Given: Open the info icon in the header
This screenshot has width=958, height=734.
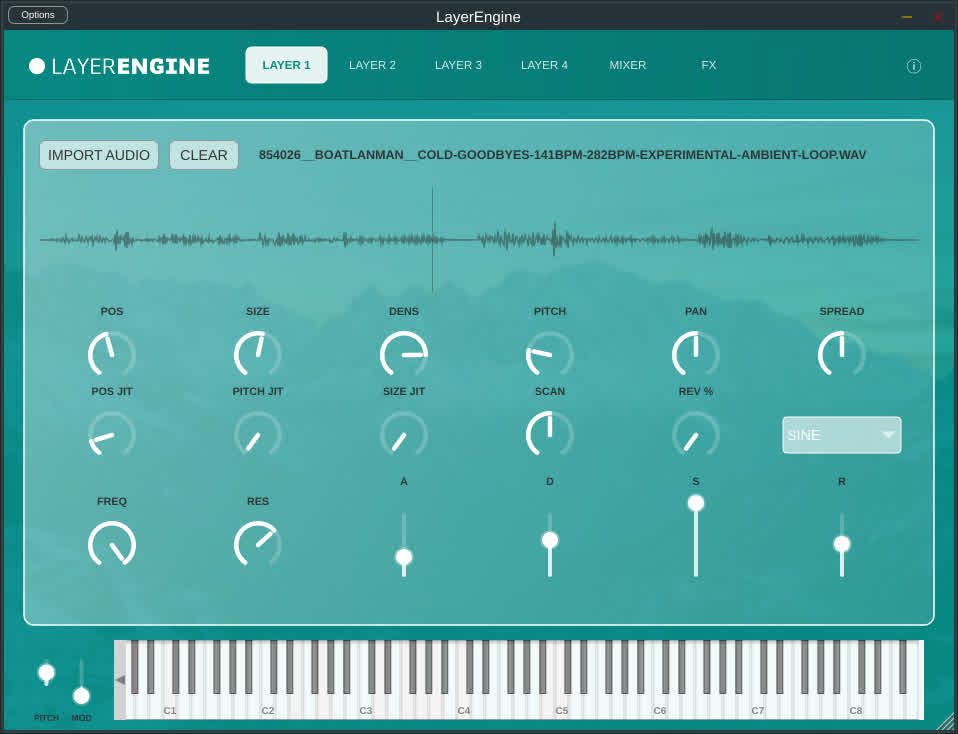Looking at the screenshot, I should point(913,66).
